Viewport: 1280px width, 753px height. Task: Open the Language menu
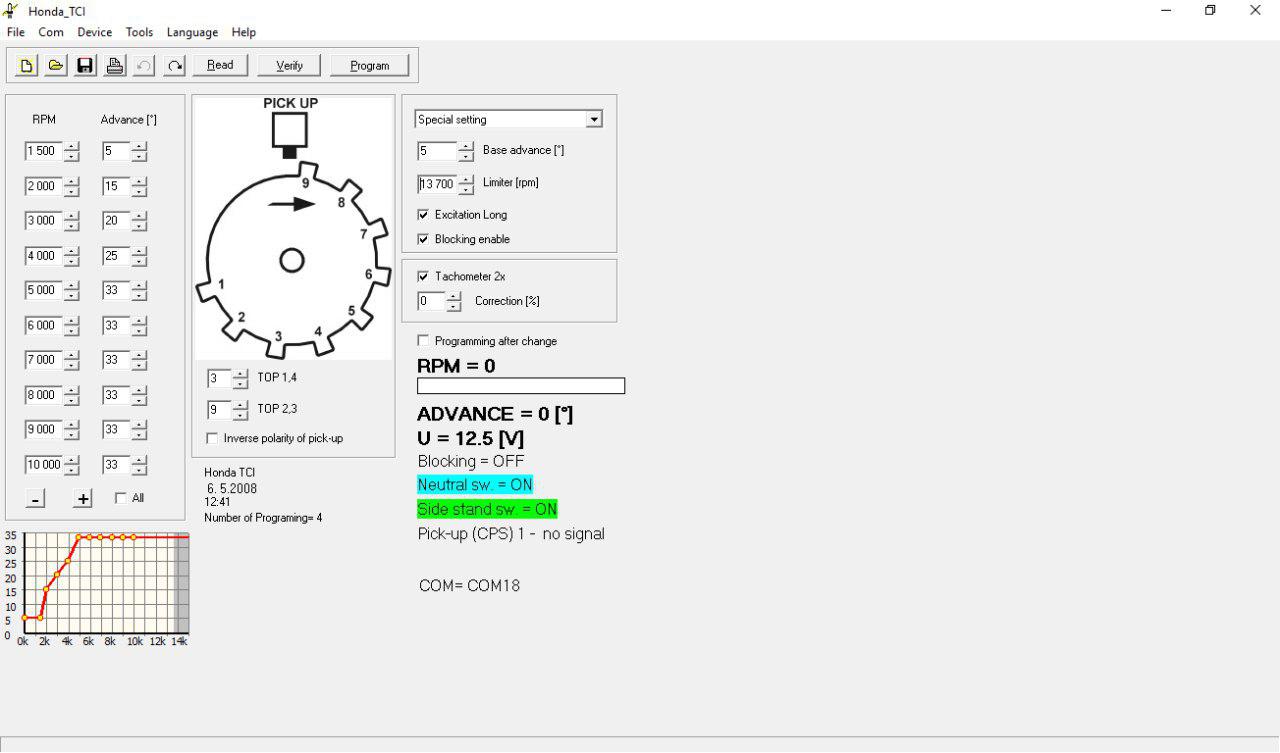coord(192,32)
